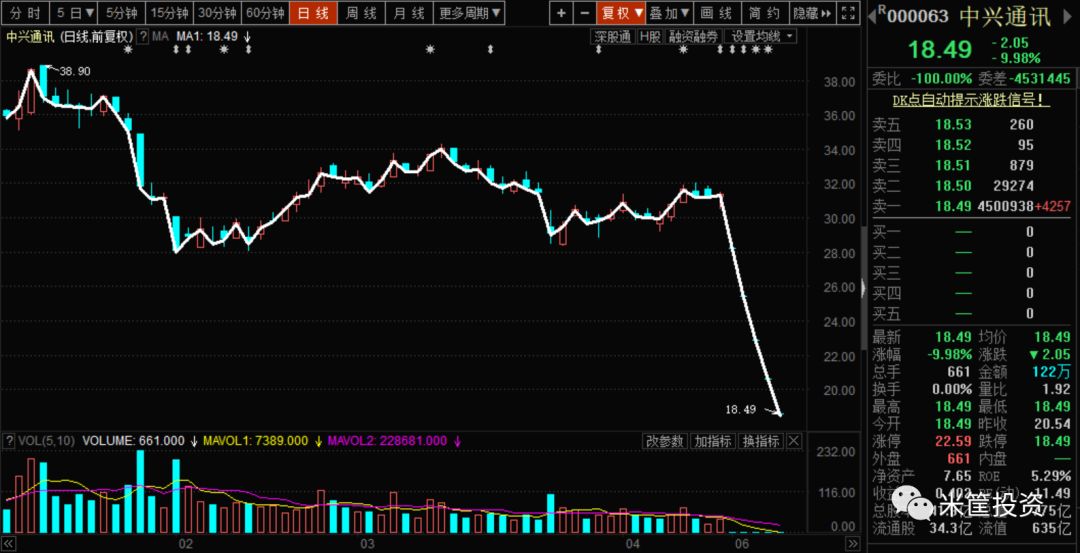Viewport: 1080px width, 553px height.
Task: Click the 深股通 tag button
Action: click(x=612, y=36)
